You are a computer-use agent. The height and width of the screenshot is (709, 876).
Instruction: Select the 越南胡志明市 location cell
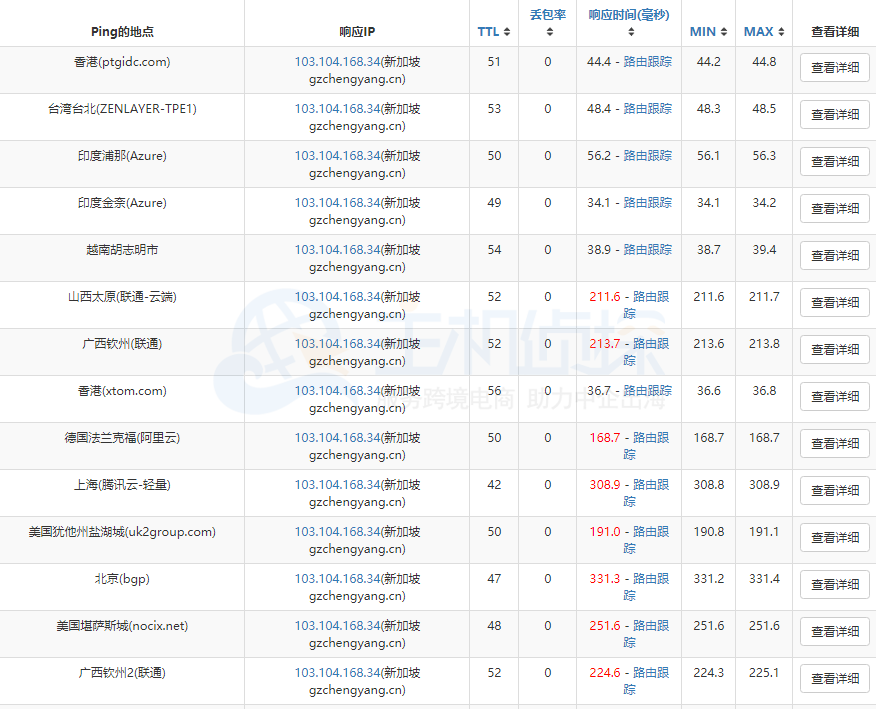coord(122,249)
